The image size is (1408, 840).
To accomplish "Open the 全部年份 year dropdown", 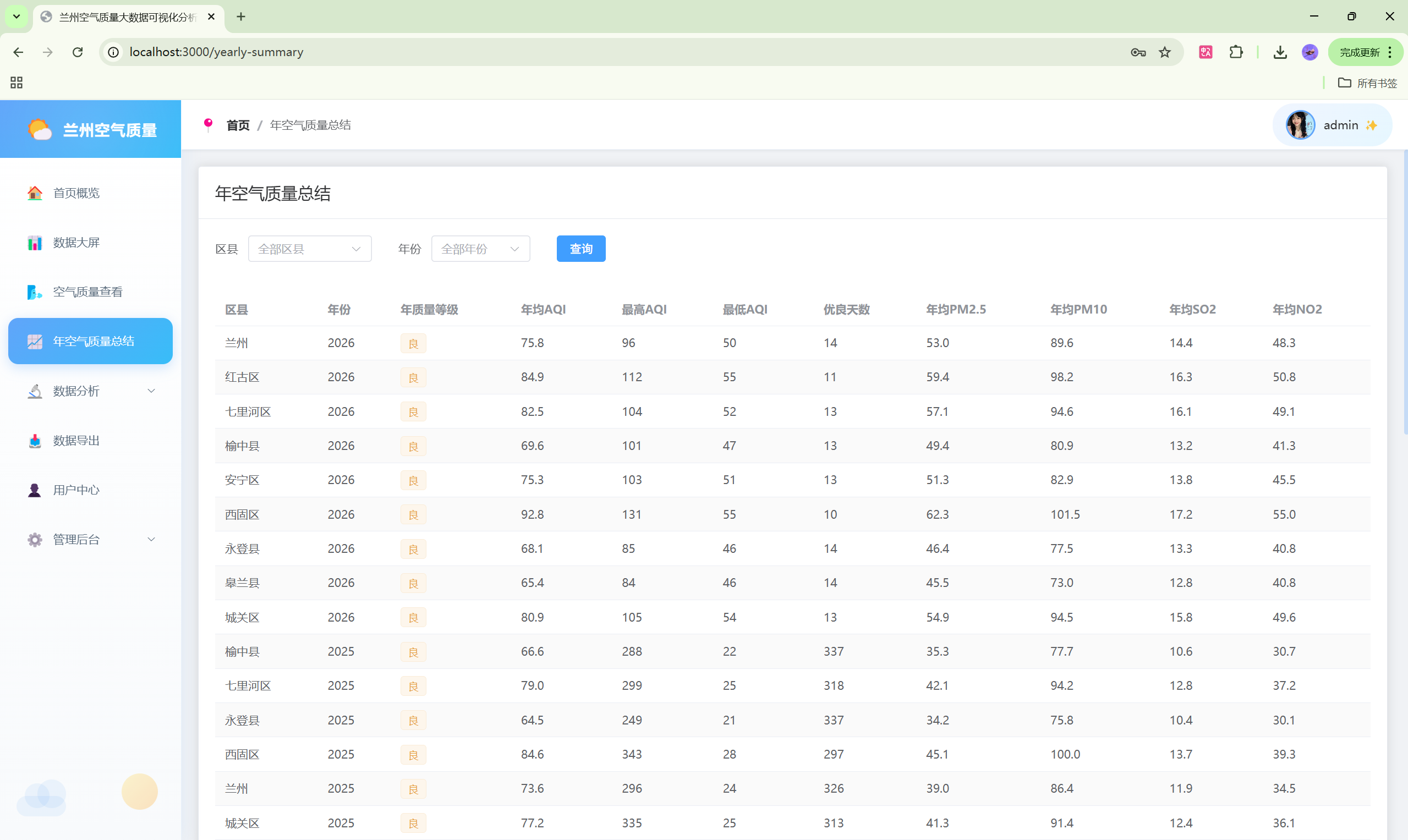I will click(480, 249).
